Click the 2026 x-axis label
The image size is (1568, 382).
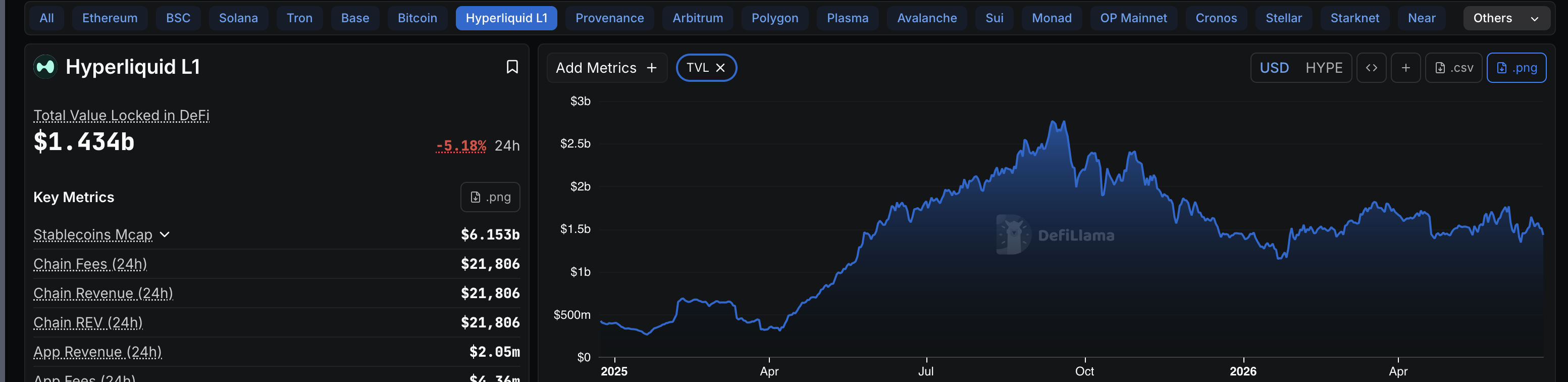(x=1242, y=371)
